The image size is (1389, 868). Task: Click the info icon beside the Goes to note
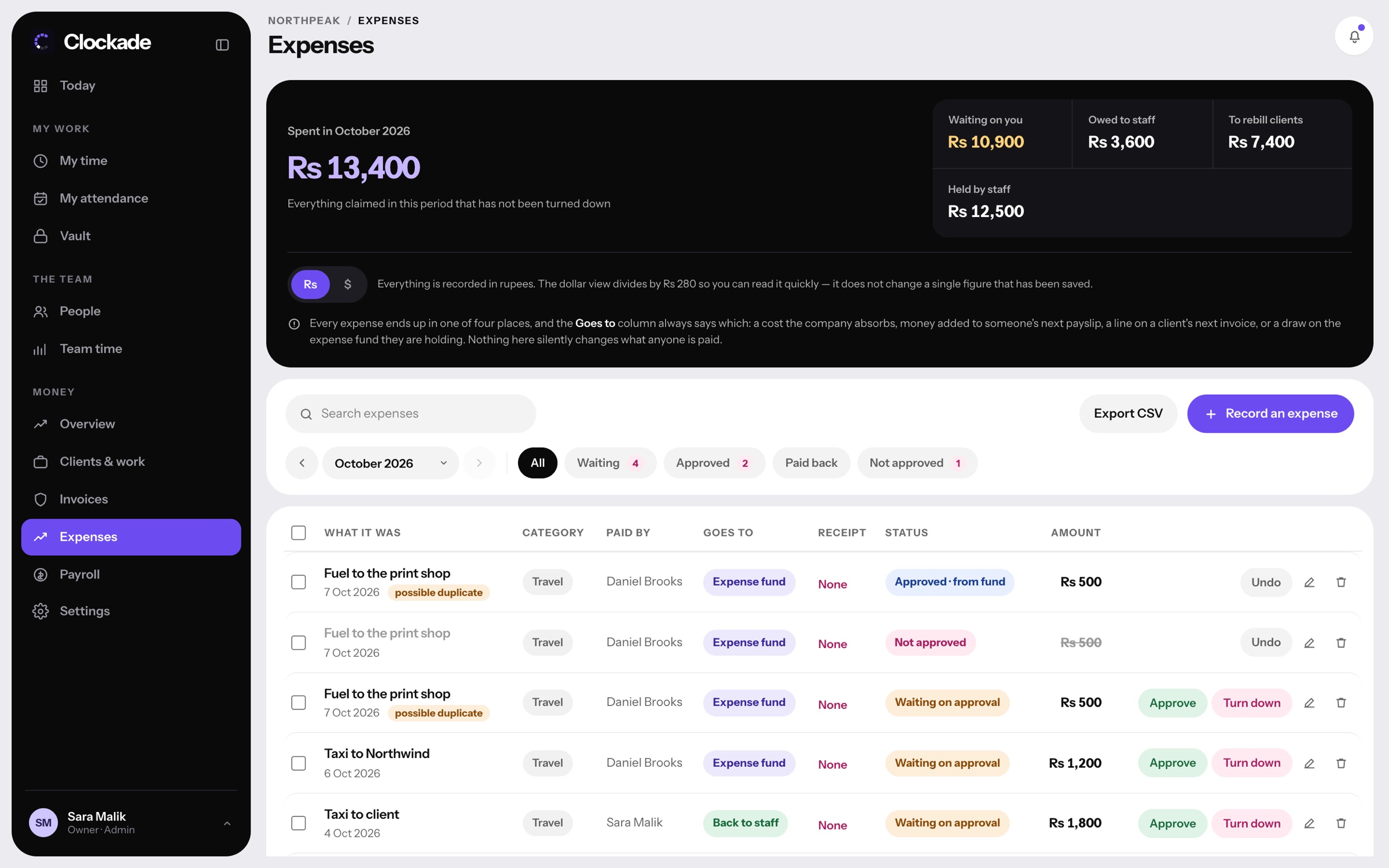tap(294, 324)
